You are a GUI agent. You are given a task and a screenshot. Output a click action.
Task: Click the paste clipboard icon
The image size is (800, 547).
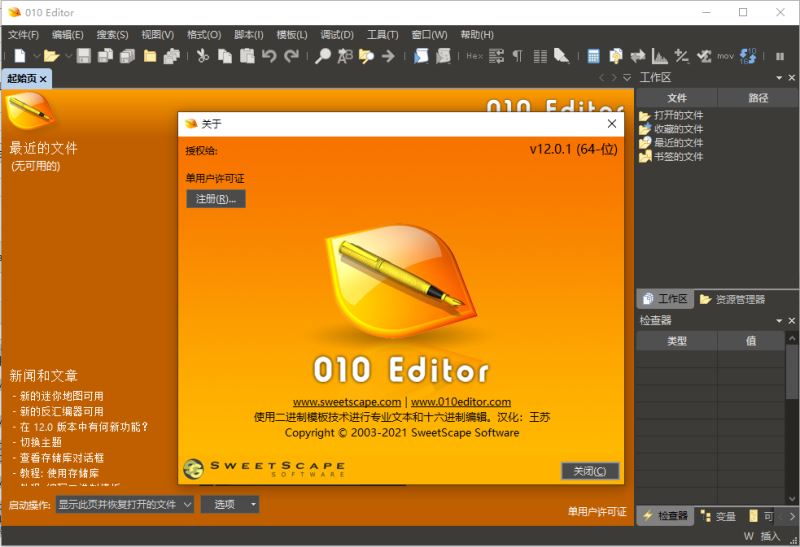coord(247,56)
